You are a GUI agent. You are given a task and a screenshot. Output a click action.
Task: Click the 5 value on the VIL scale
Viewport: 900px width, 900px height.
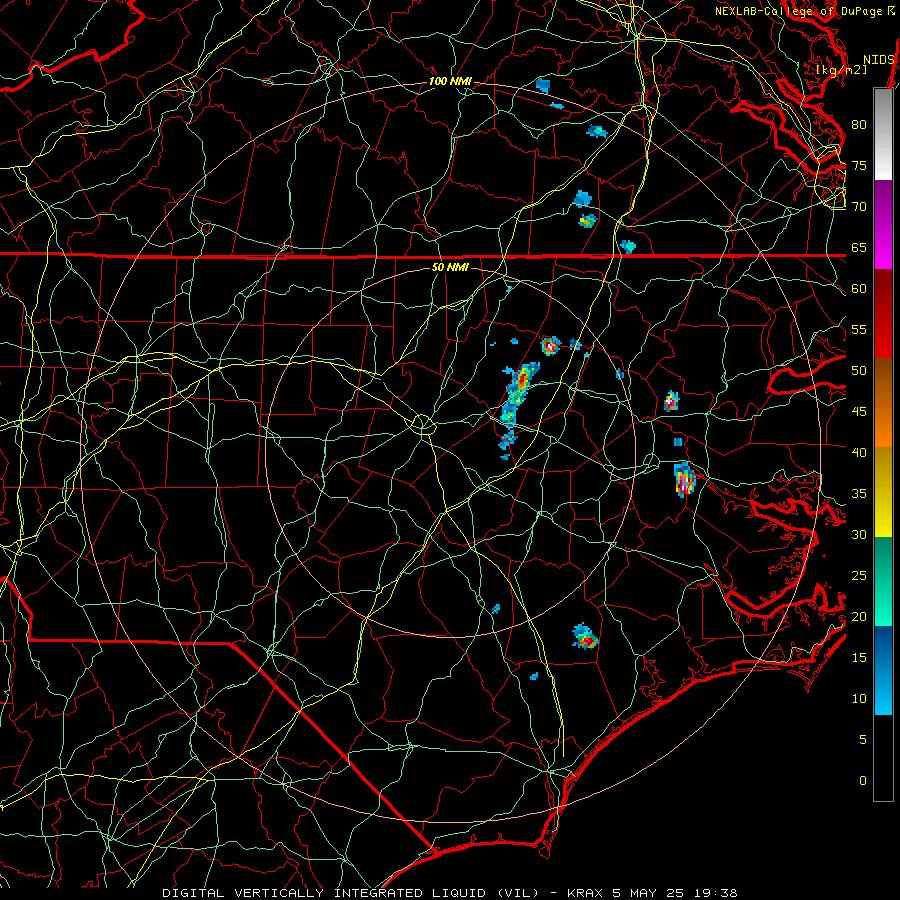[863, 740]
